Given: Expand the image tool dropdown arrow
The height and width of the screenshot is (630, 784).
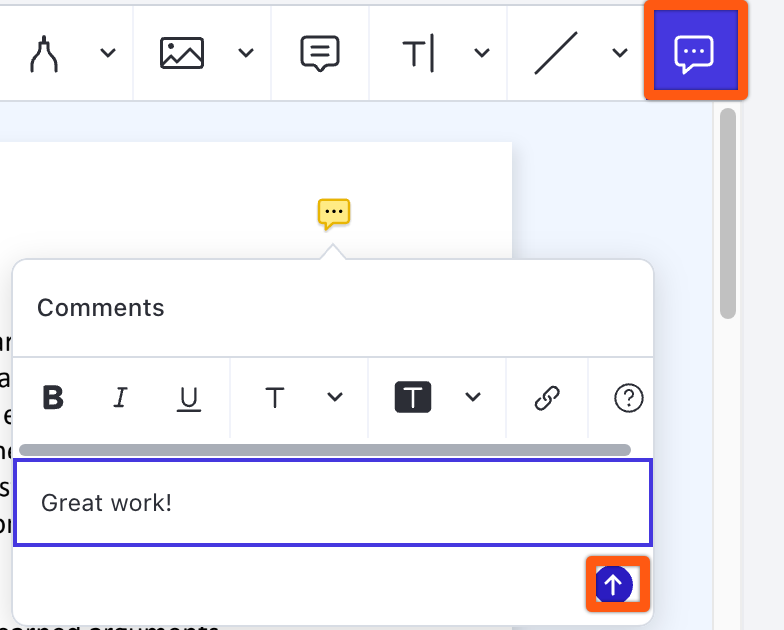Looking at the screenshot, I should click(246, 54).
